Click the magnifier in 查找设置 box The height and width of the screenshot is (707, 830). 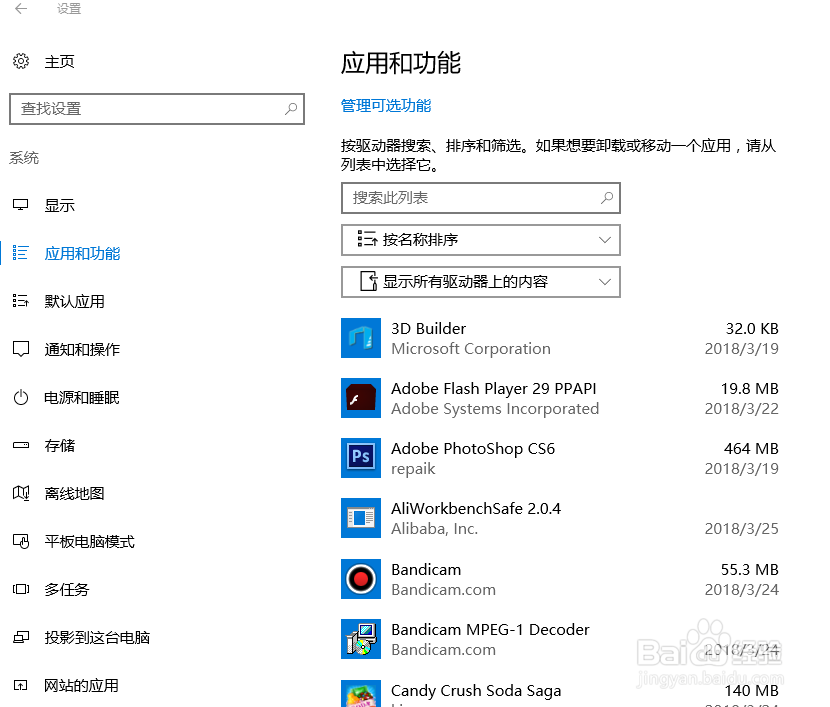pyautogui.click(x=291, y=108)
